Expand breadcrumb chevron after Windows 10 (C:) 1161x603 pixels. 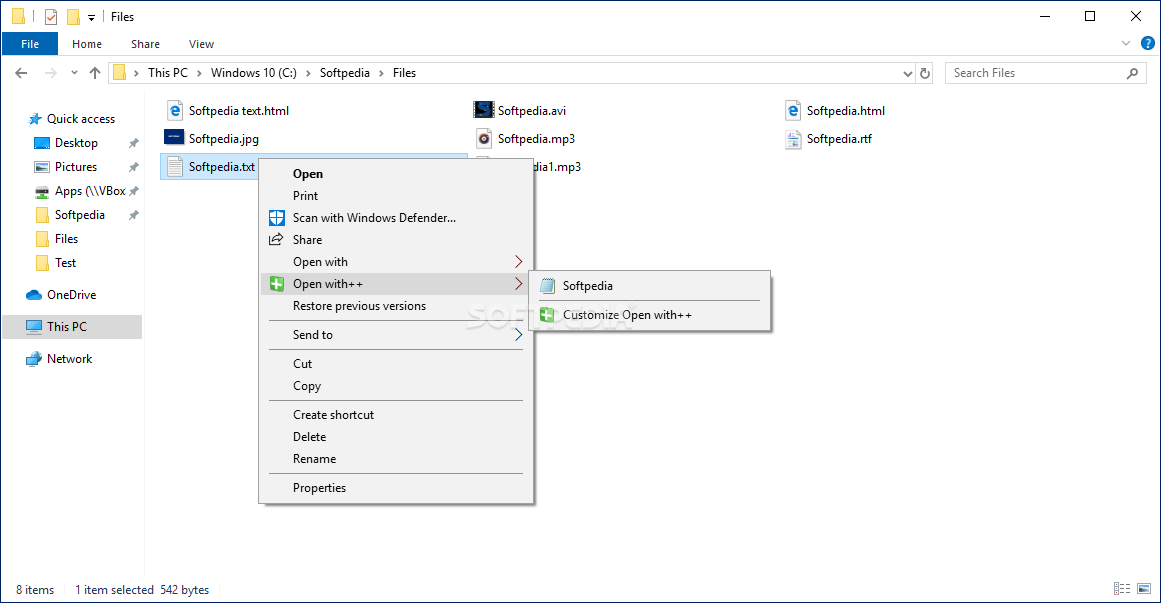click(x=308, y=73)
